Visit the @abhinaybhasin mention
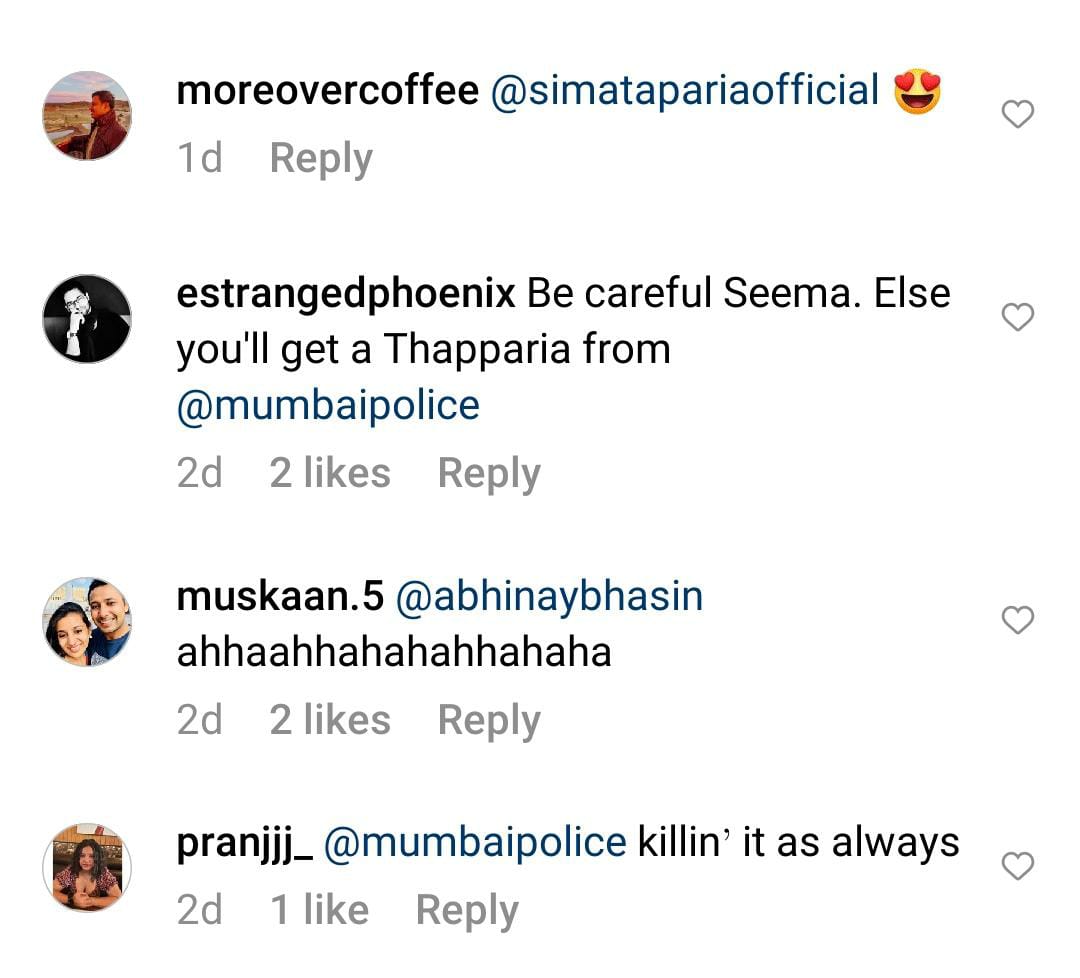Image resolution: width=1080 pixels, height=978 pixels. (550, 597)
